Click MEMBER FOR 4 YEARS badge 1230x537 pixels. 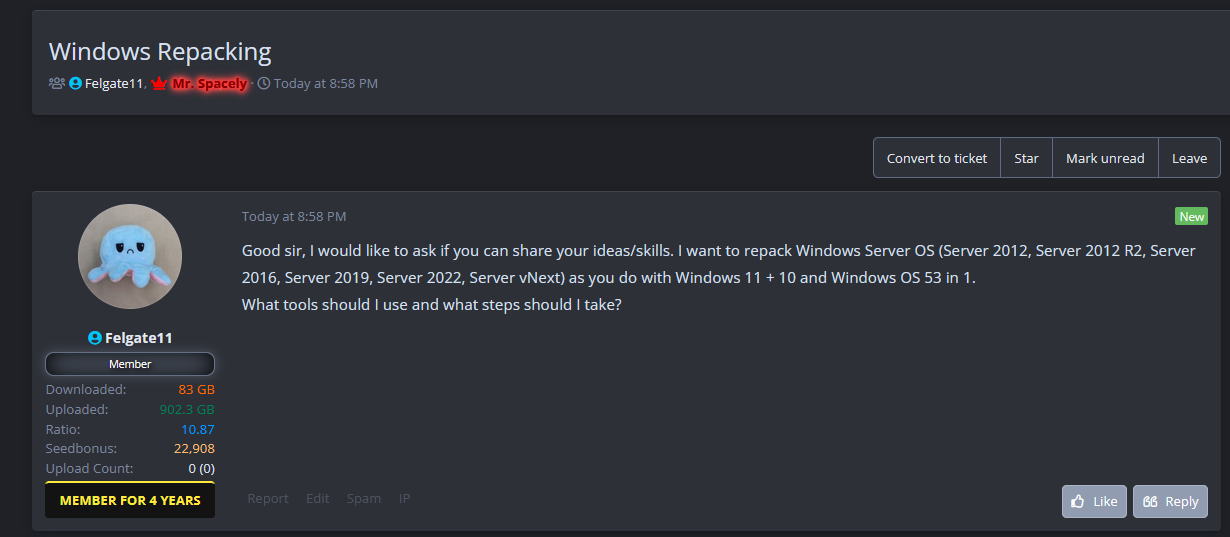[130, 500]
